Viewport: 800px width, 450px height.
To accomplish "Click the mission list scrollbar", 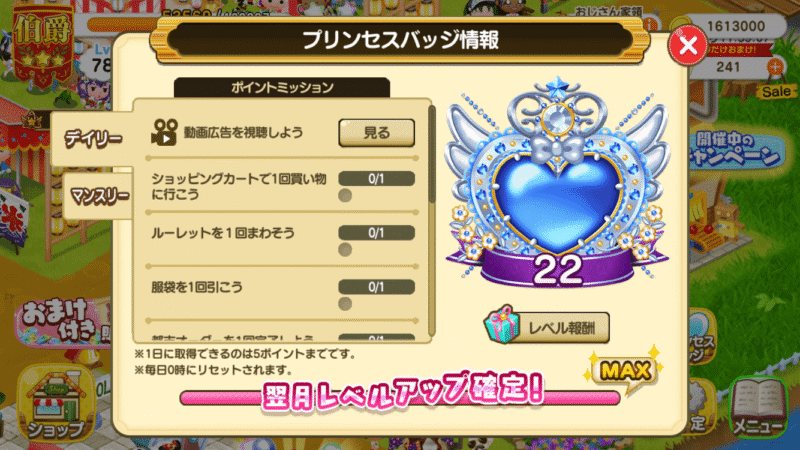I will pos(432,154).
